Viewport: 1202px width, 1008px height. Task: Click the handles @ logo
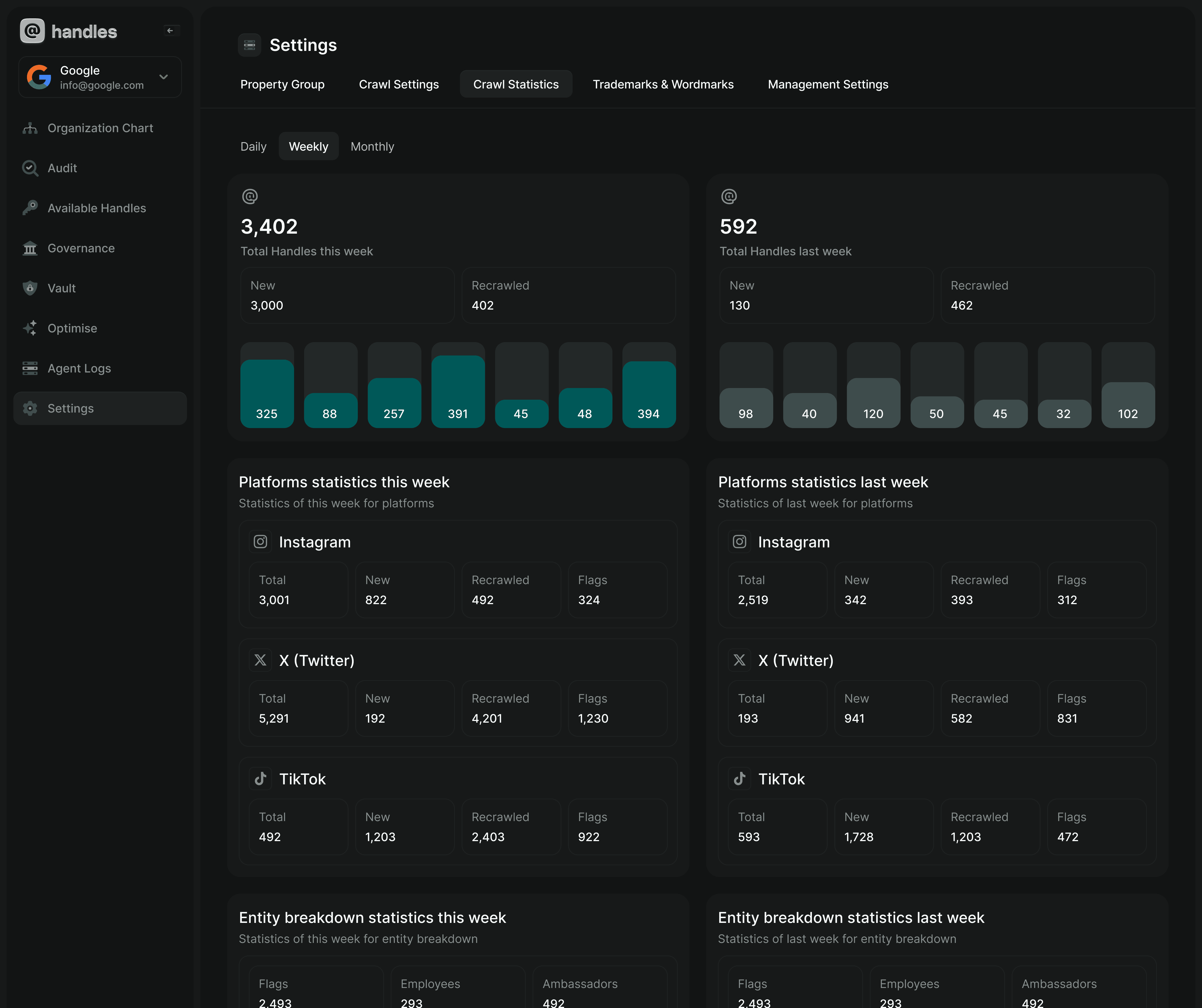[33, 31]
